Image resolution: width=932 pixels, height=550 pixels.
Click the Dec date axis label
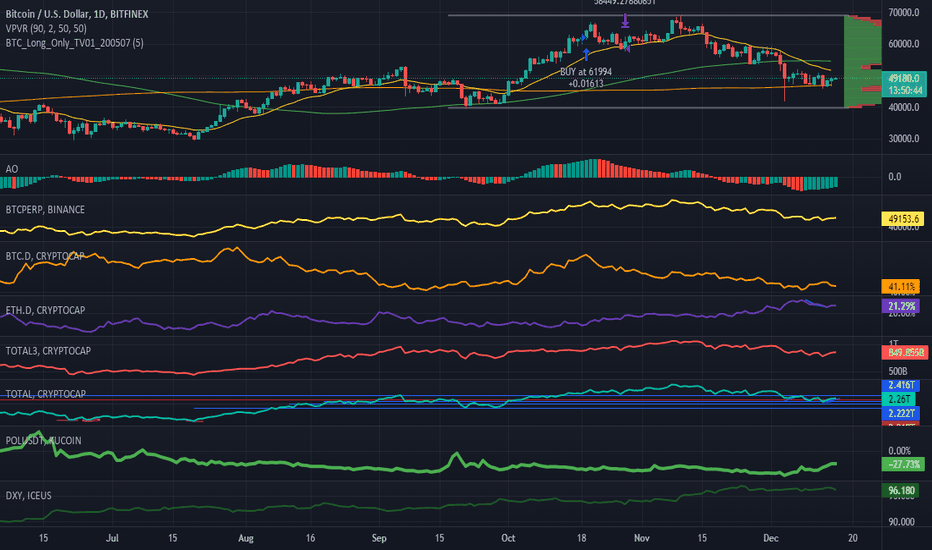pos(771,538)
